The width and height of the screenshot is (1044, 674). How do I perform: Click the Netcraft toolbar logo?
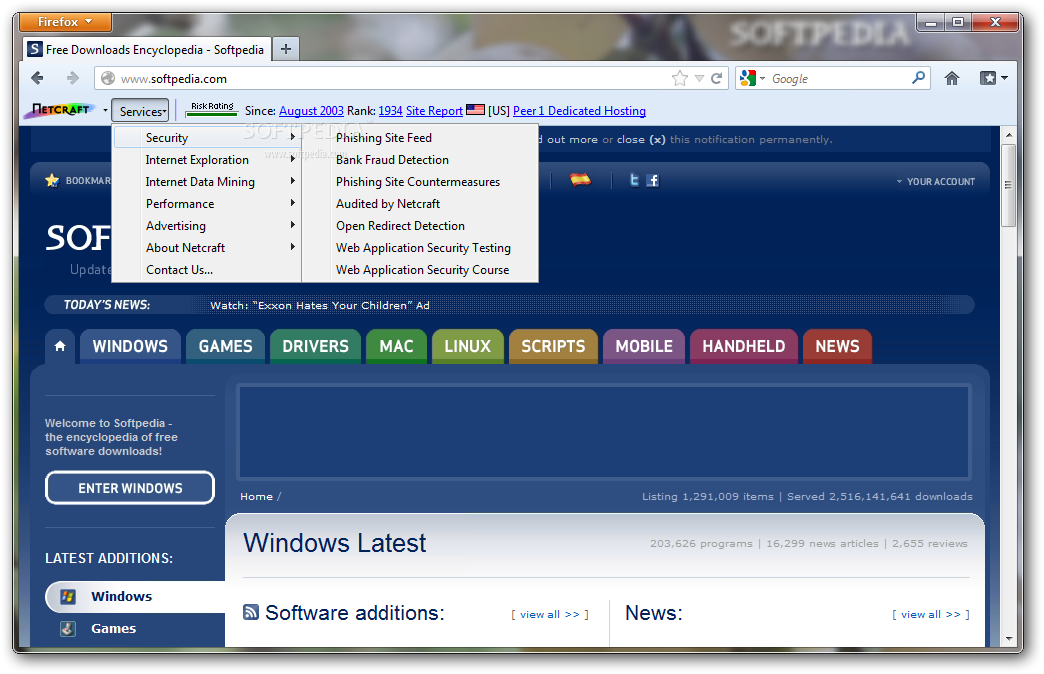tap(60, 111)
